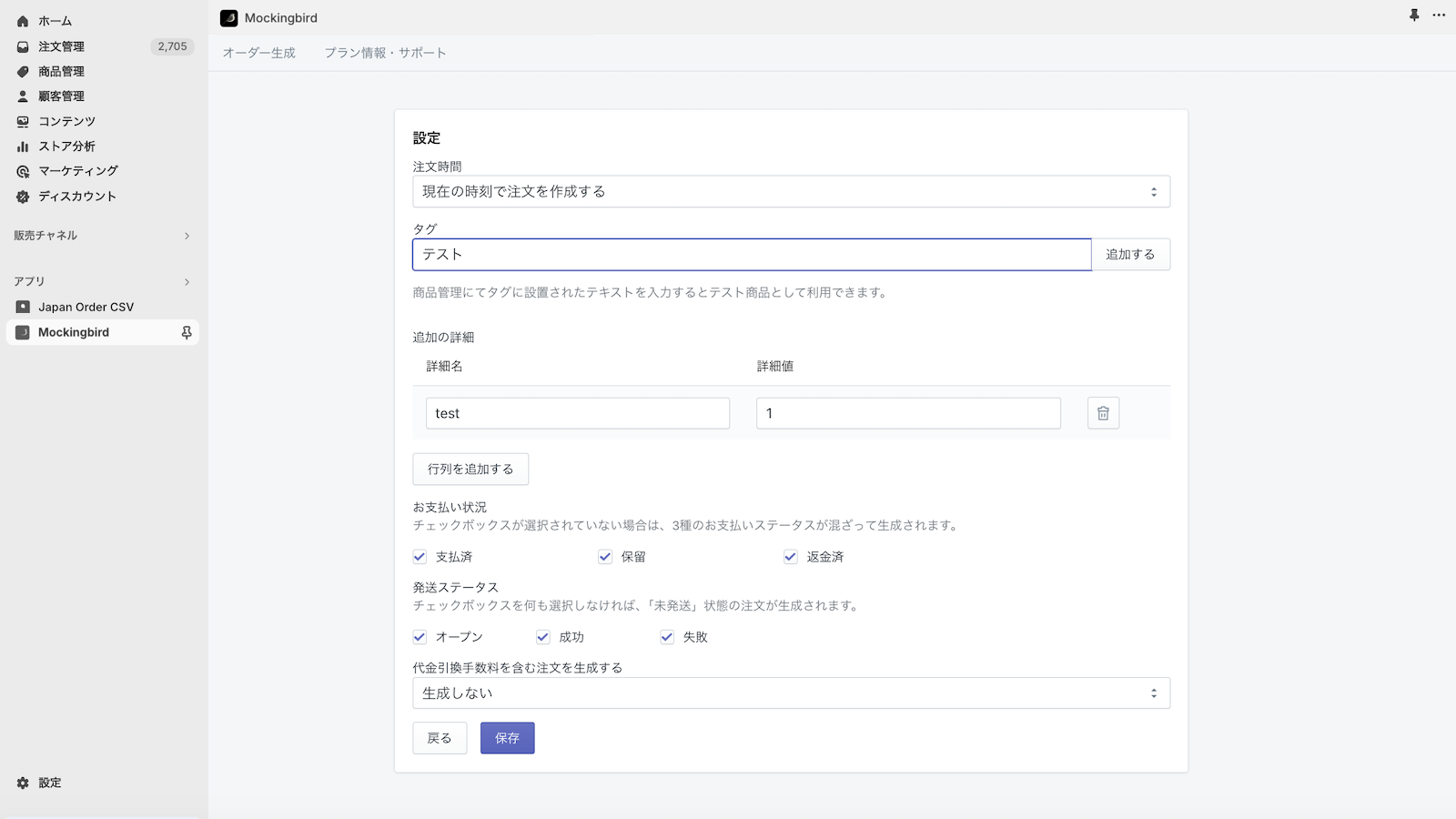
Task: Click the タグ text input field
Action: (x=752, y=255)
